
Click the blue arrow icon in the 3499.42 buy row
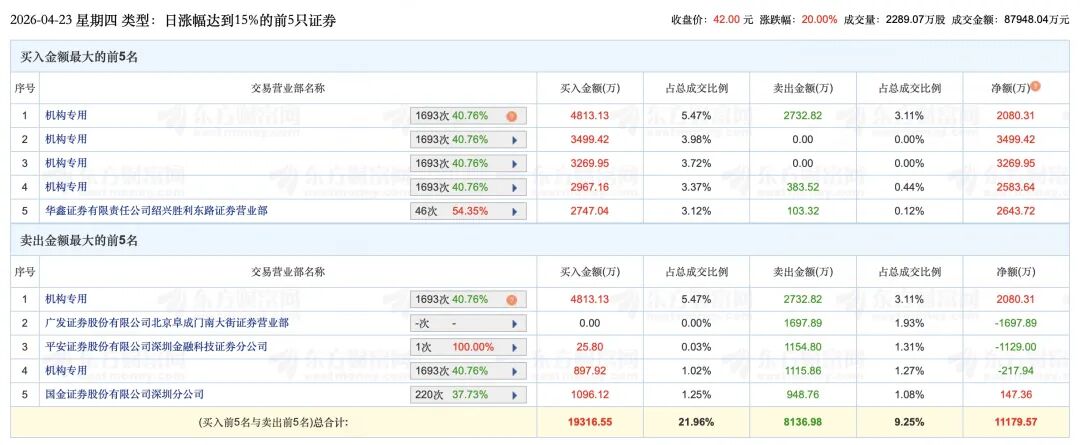point(514,140)
